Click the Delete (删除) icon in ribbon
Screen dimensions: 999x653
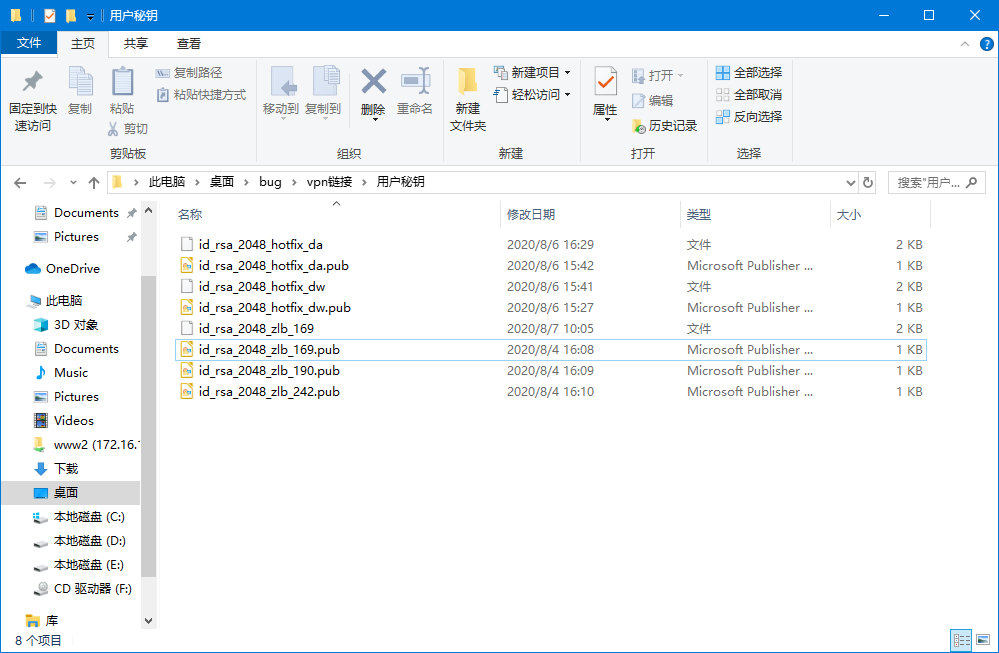point(373,83)
